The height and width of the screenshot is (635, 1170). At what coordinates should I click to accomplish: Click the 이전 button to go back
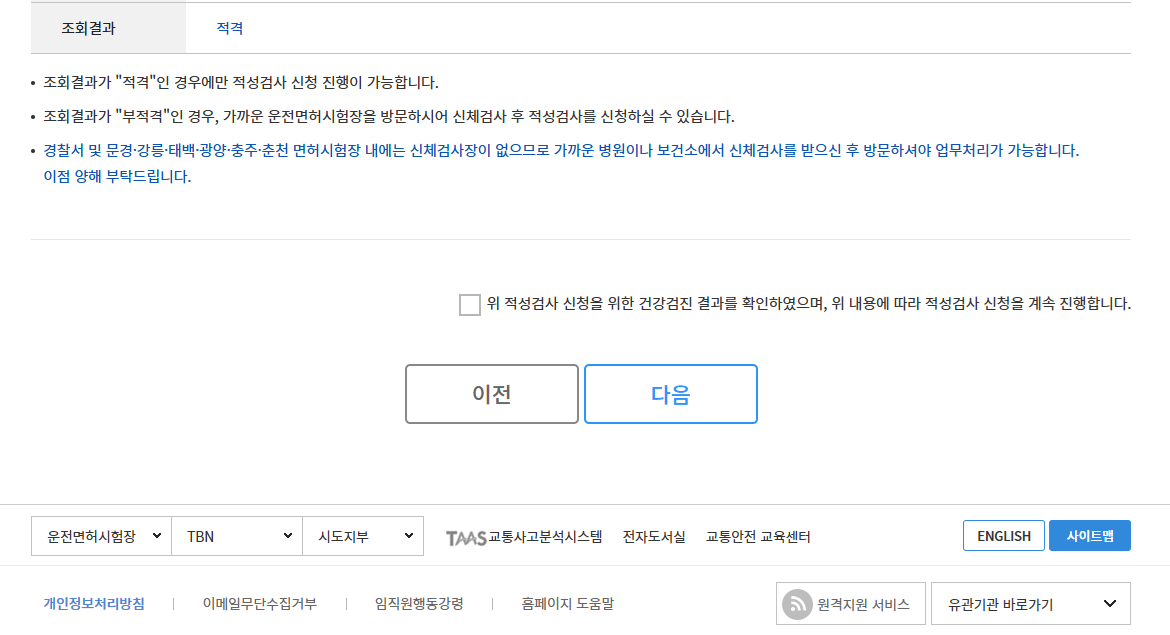coord(491,393)
